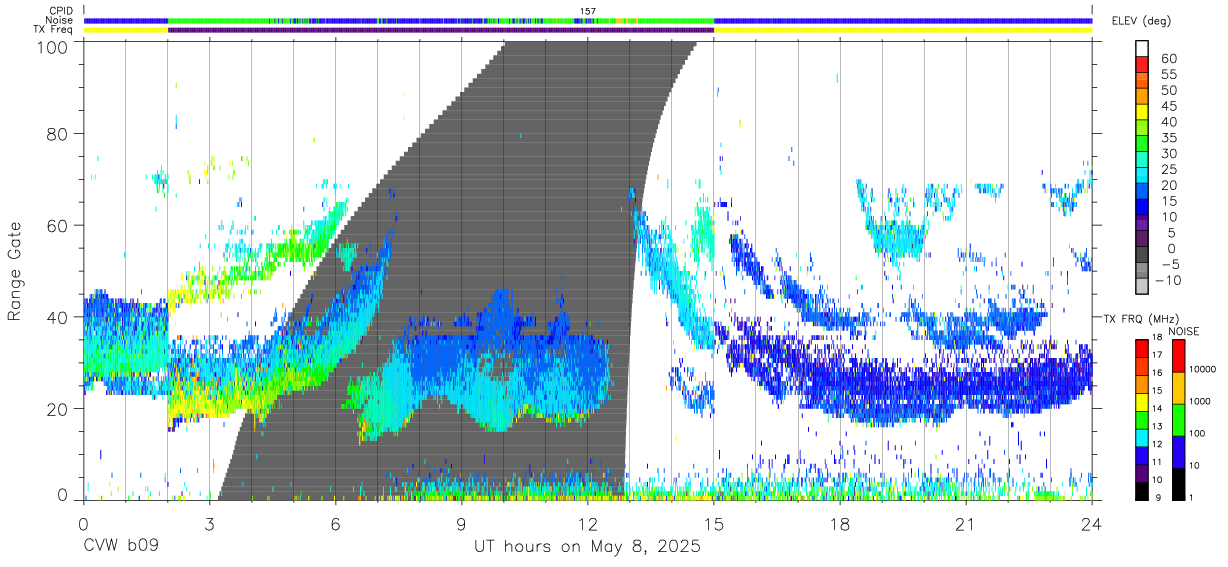Pick the white top segment of the elevation colorbar
Image resolution: width=1228 pixels, height=567 pixels.
coord(1142,50)
